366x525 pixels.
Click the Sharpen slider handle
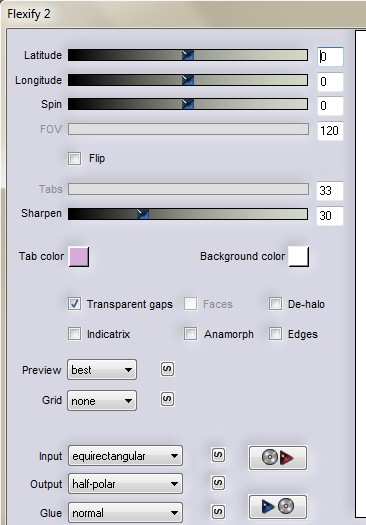[143, 214]
